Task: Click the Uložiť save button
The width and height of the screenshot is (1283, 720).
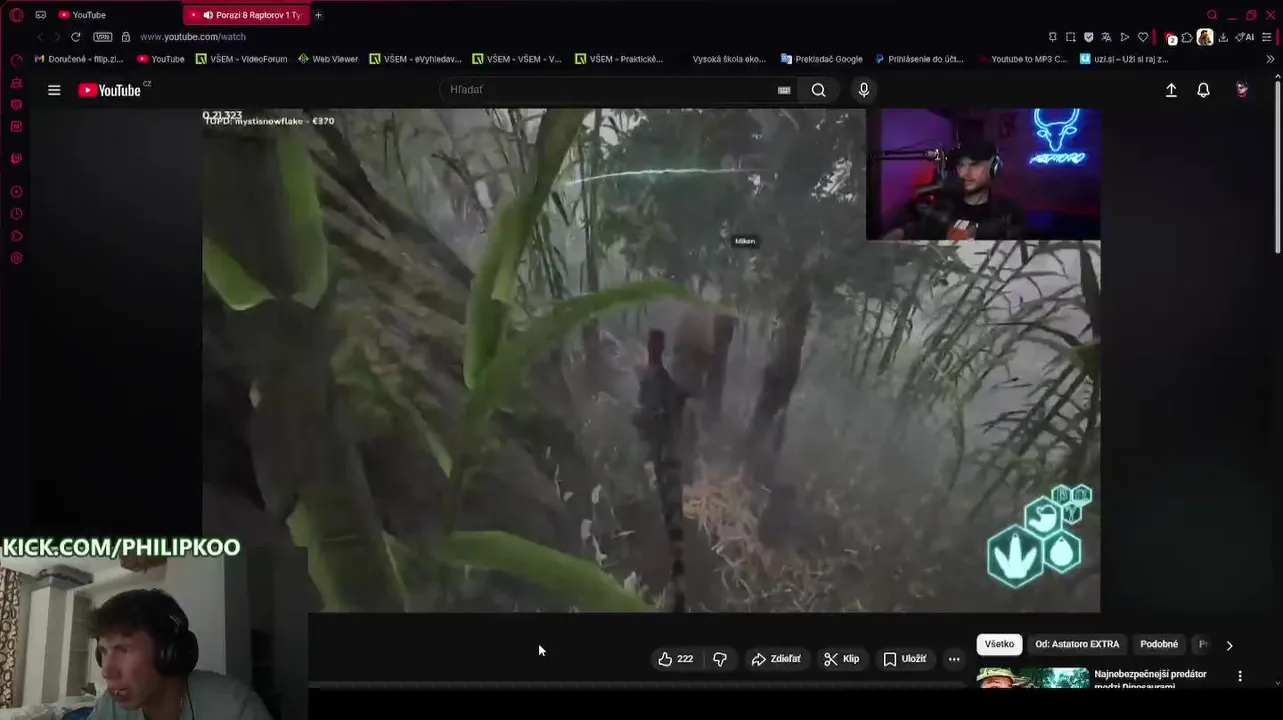Action: coord(905,659)
